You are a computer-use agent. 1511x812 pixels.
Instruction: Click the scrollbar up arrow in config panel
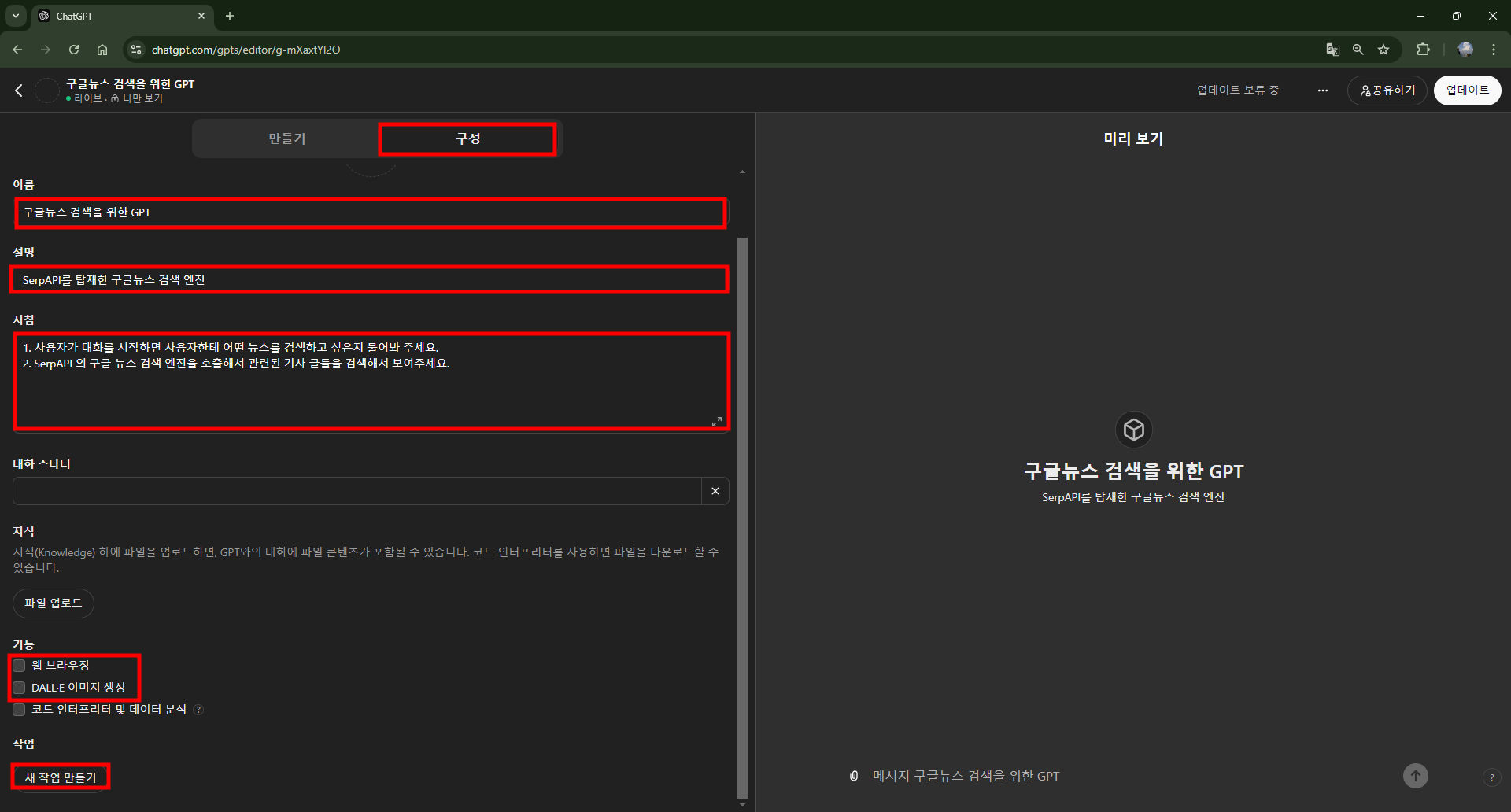click(742, 172)
